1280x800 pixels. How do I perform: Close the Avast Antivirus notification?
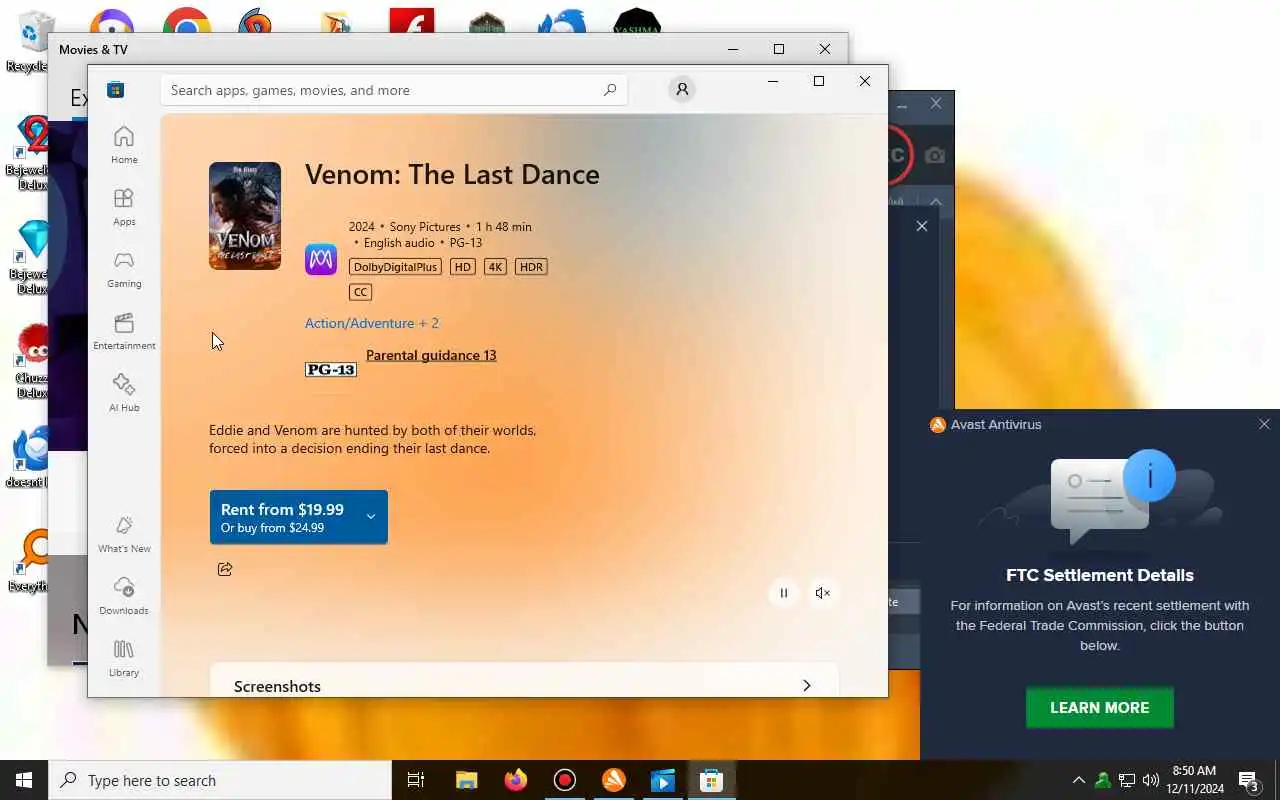[1264, 424]
